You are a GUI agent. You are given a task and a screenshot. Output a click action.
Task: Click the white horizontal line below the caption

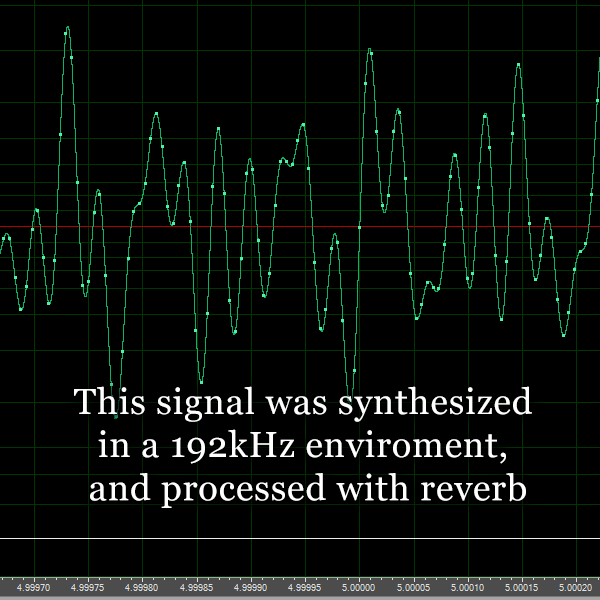(x=300, y=539)
